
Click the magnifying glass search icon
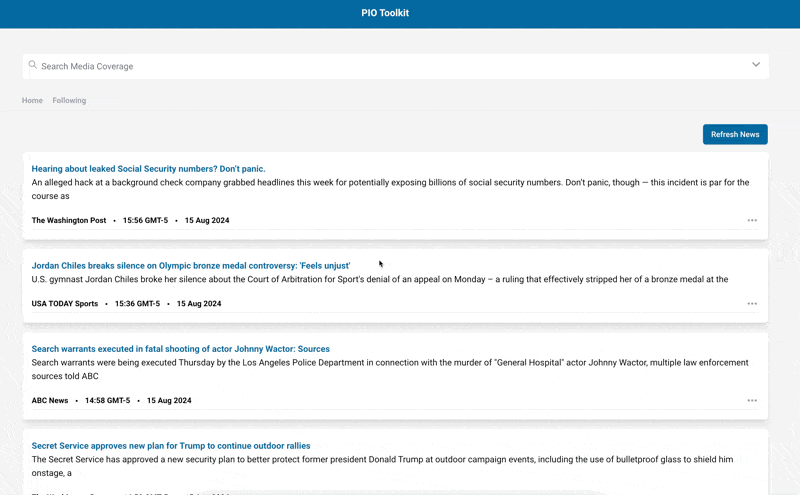coord(33,66)
